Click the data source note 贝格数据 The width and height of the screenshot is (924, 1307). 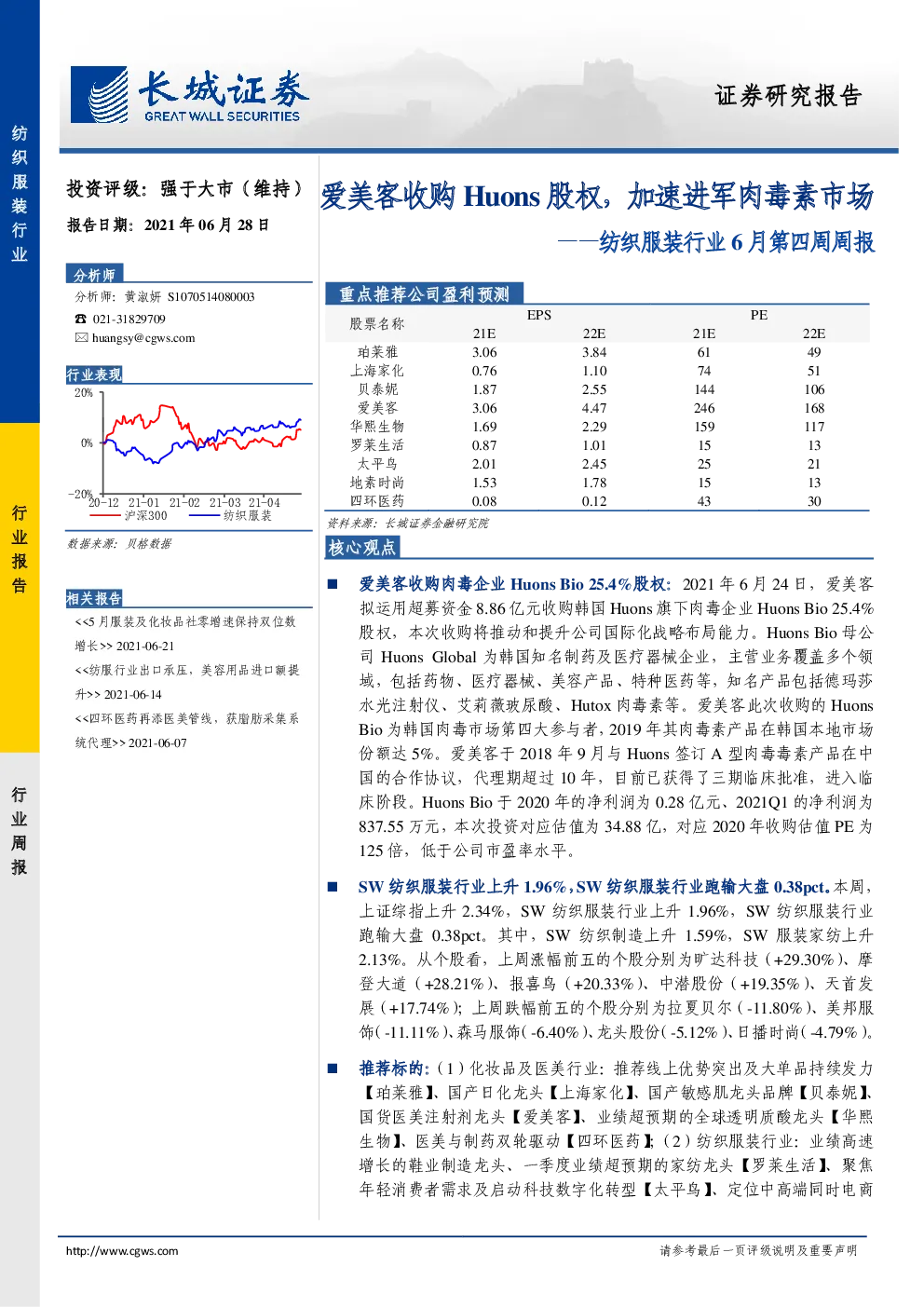pyautogui.click(x=148, y=544)
